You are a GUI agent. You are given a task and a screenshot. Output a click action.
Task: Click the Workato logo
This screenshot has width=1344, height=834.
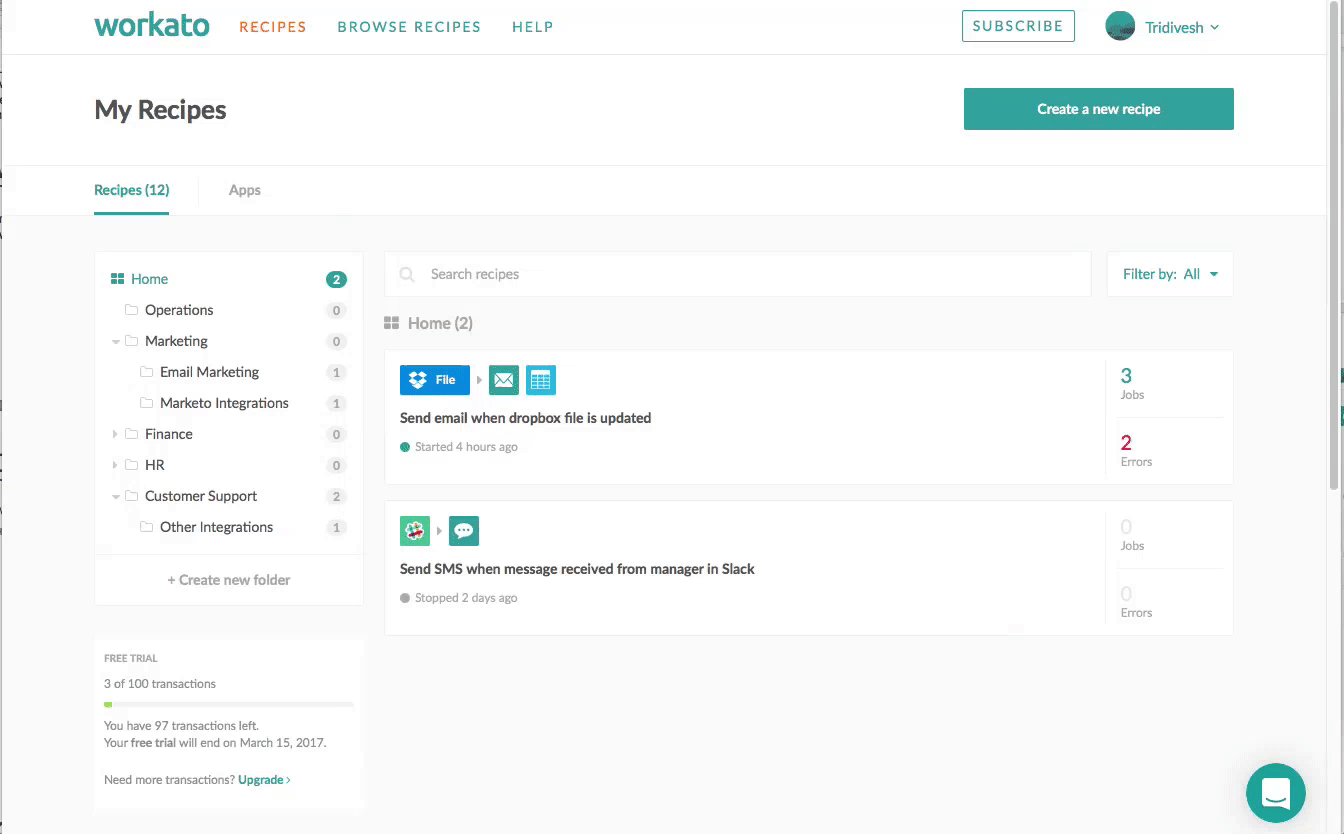click(x=152, y=26)
